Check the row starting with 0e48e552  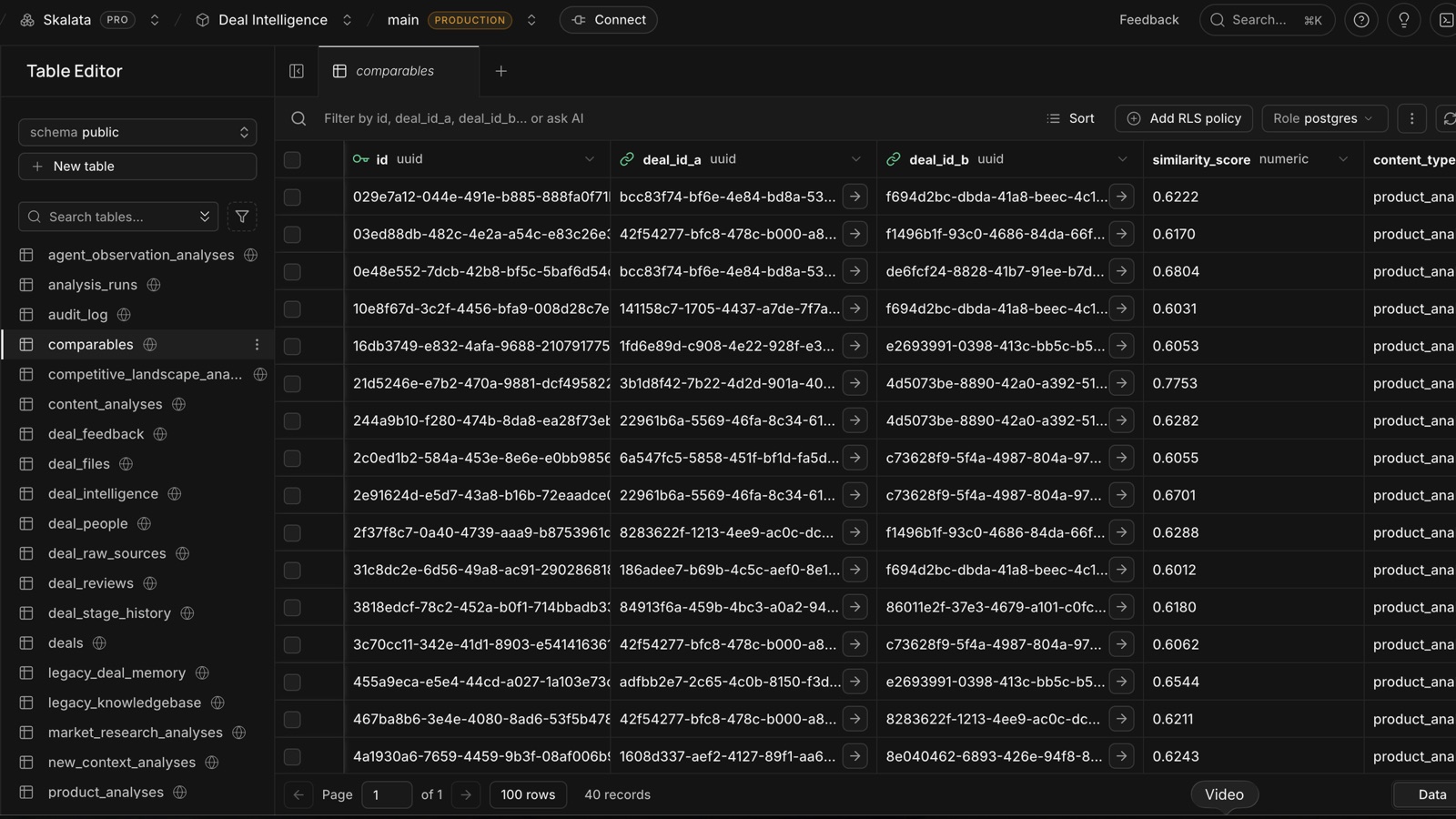[292, 272]
